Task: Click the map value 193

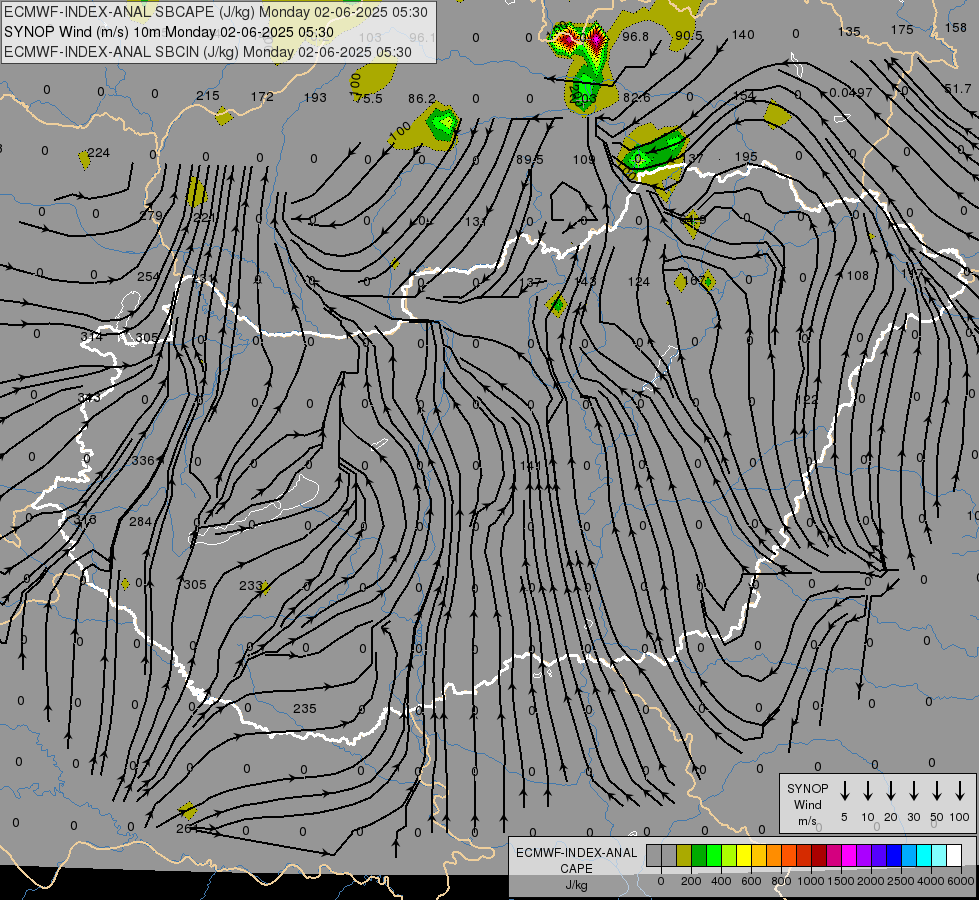Action: coord(315,97)
